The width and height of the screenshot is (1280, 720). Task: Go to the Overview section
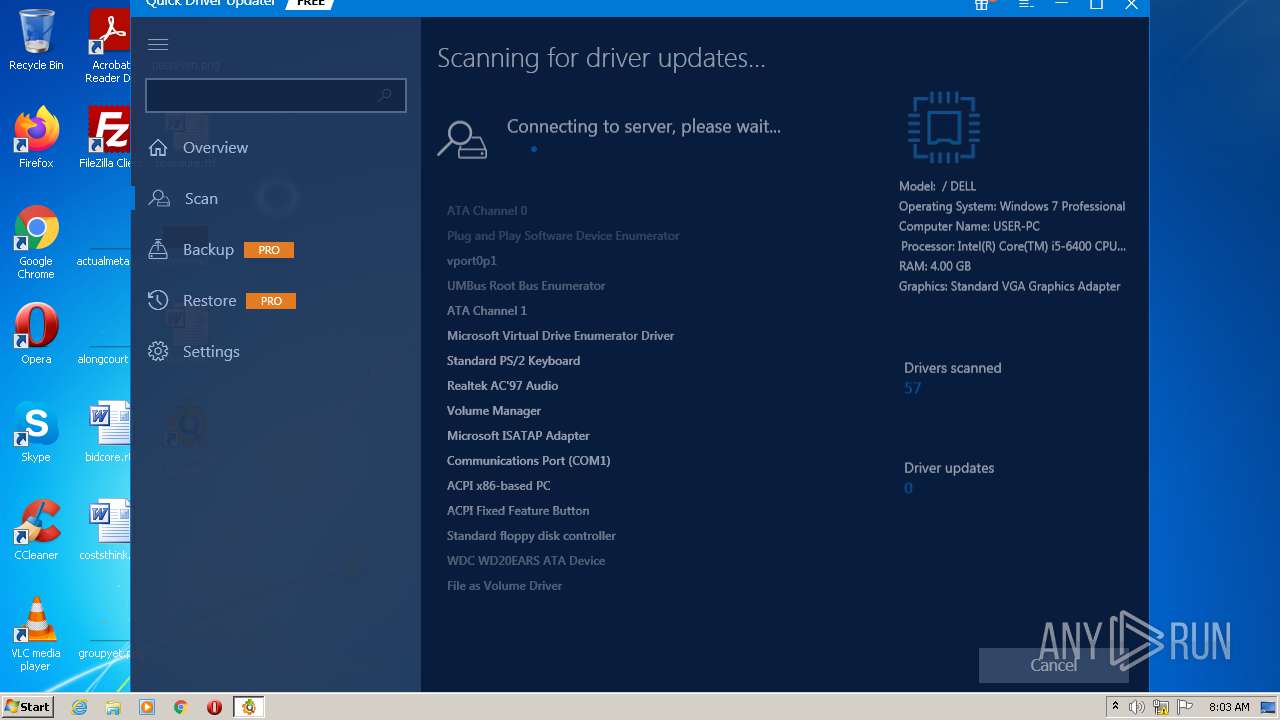pyautogui.click(x=215, y=147)
